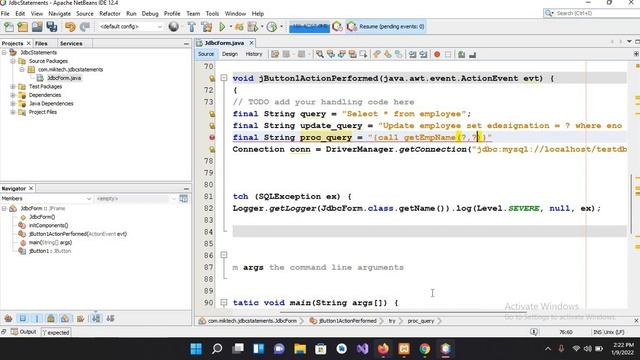Toggle Show Inner Classes filter in Navigator
Viewport: 640px width, 360px height.
65,318
